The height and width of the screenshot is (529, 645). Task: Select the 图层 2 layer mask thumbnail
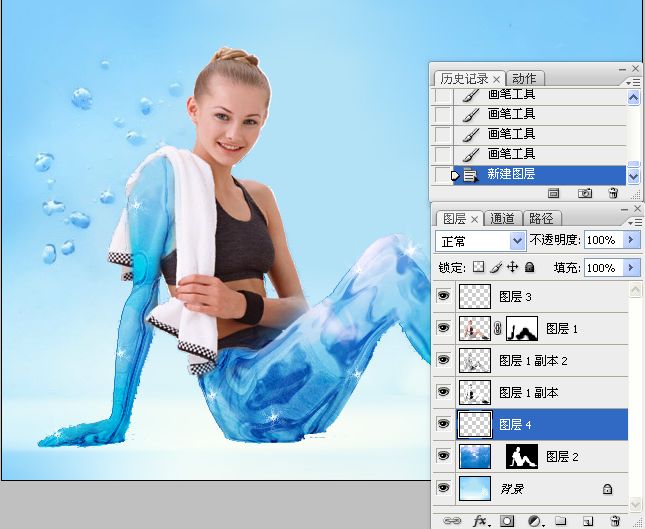pyautogui.click(x=521, y=457)
